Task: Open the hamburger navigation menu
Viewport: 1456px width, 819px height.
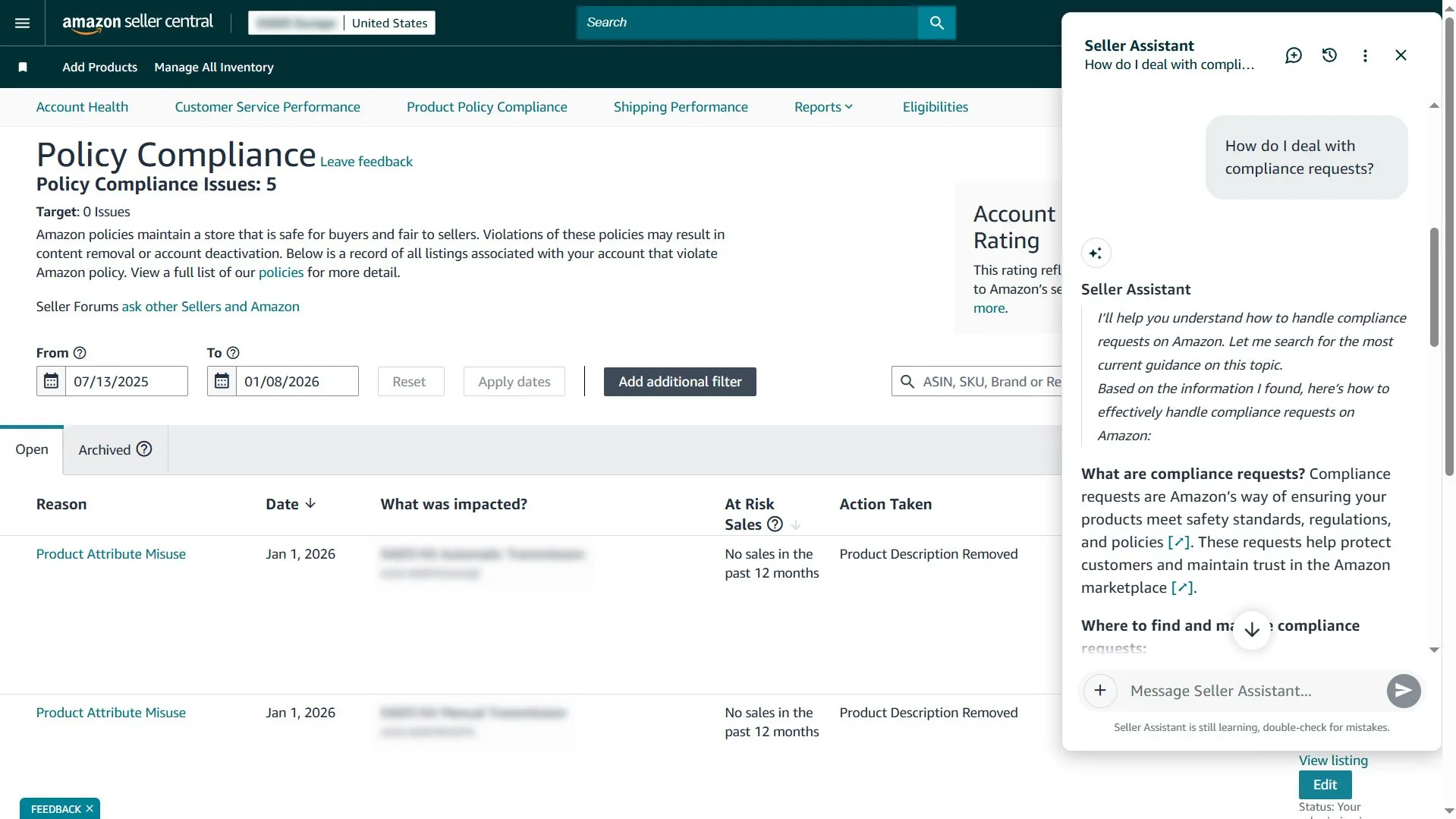Action: [x=22, y=23]
